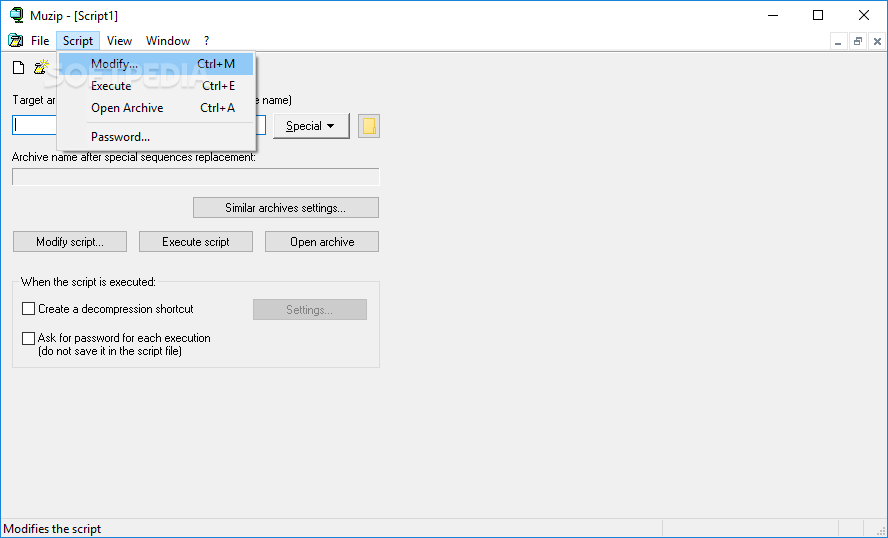The image size is (888, 538).
Task: Open the File menu
Action: [40, 41]
